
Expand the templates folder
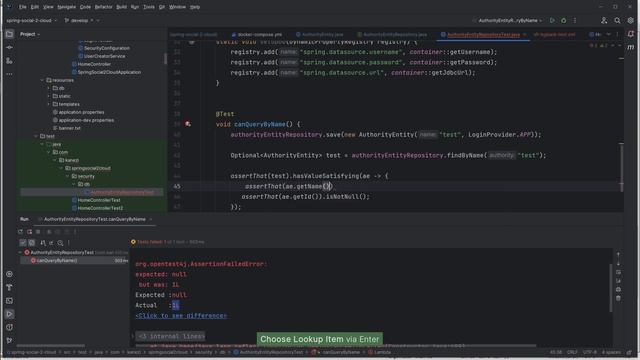pyautogui.click(x=49, y=104)
